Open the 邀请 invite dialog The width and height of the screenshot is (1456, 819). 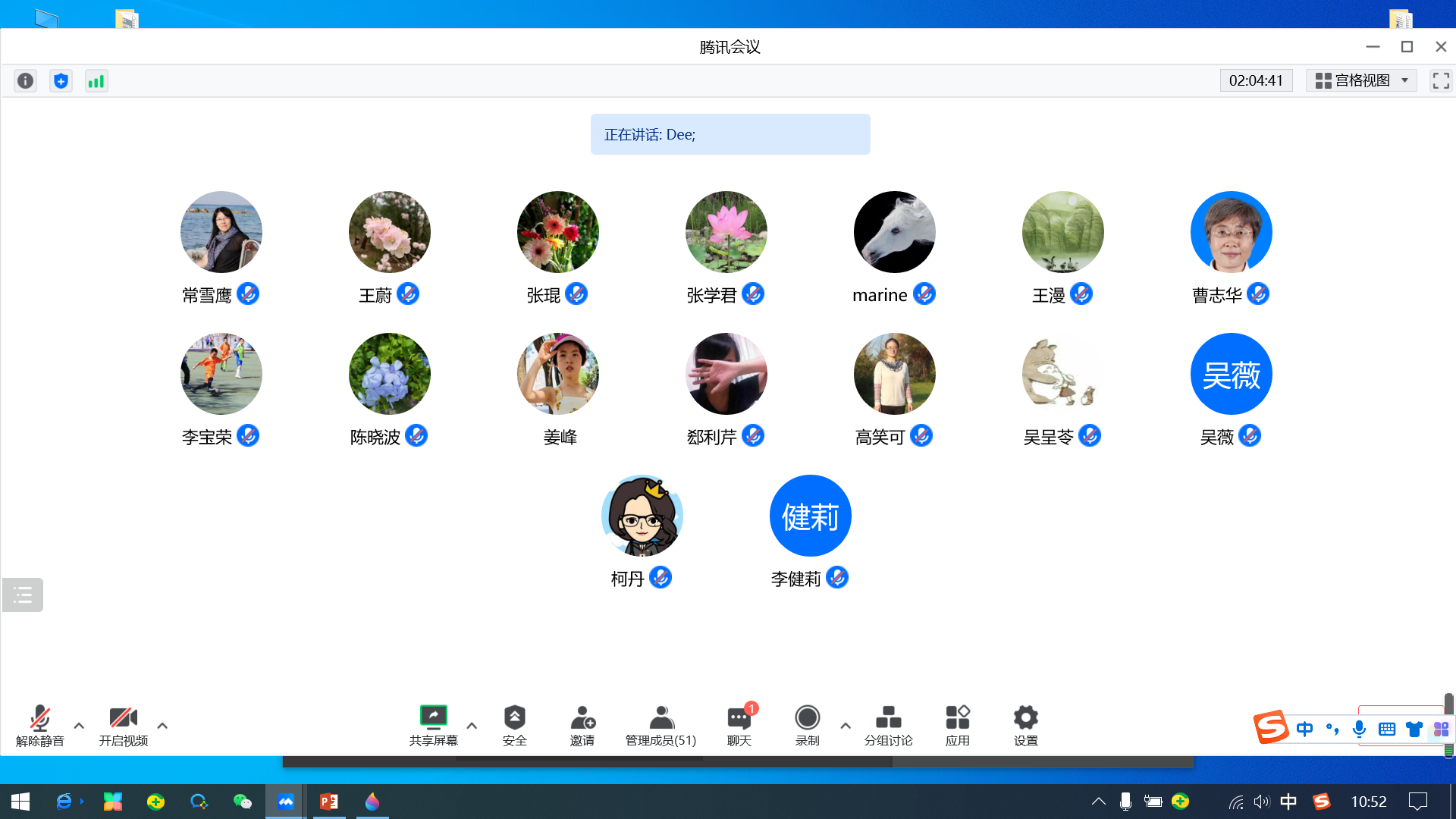(582, 726)
